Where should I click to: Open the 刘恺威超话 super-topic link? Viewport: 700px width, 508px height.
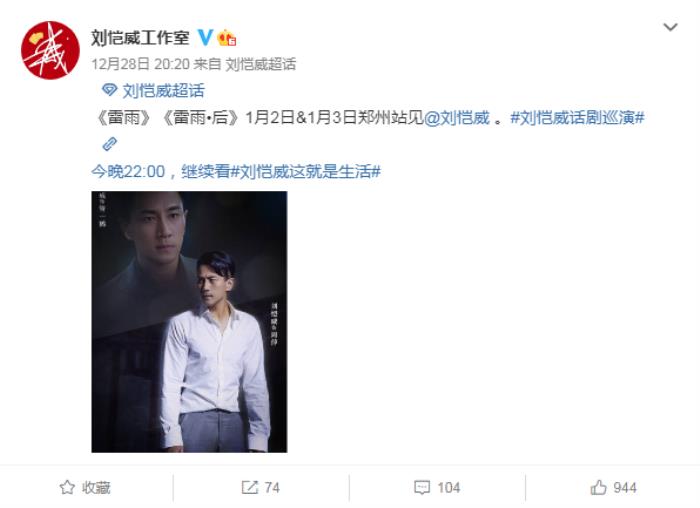click(x=163, y=91)
